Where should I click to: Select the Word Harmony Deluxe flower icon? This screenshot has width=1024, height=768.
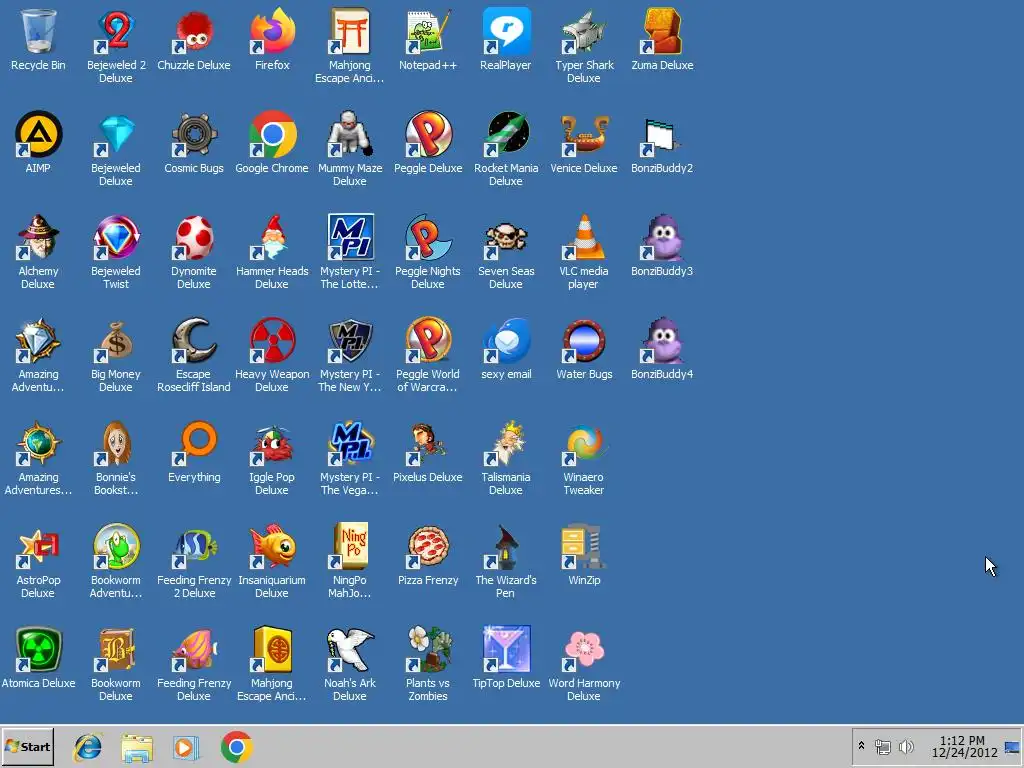pos(584,649)
